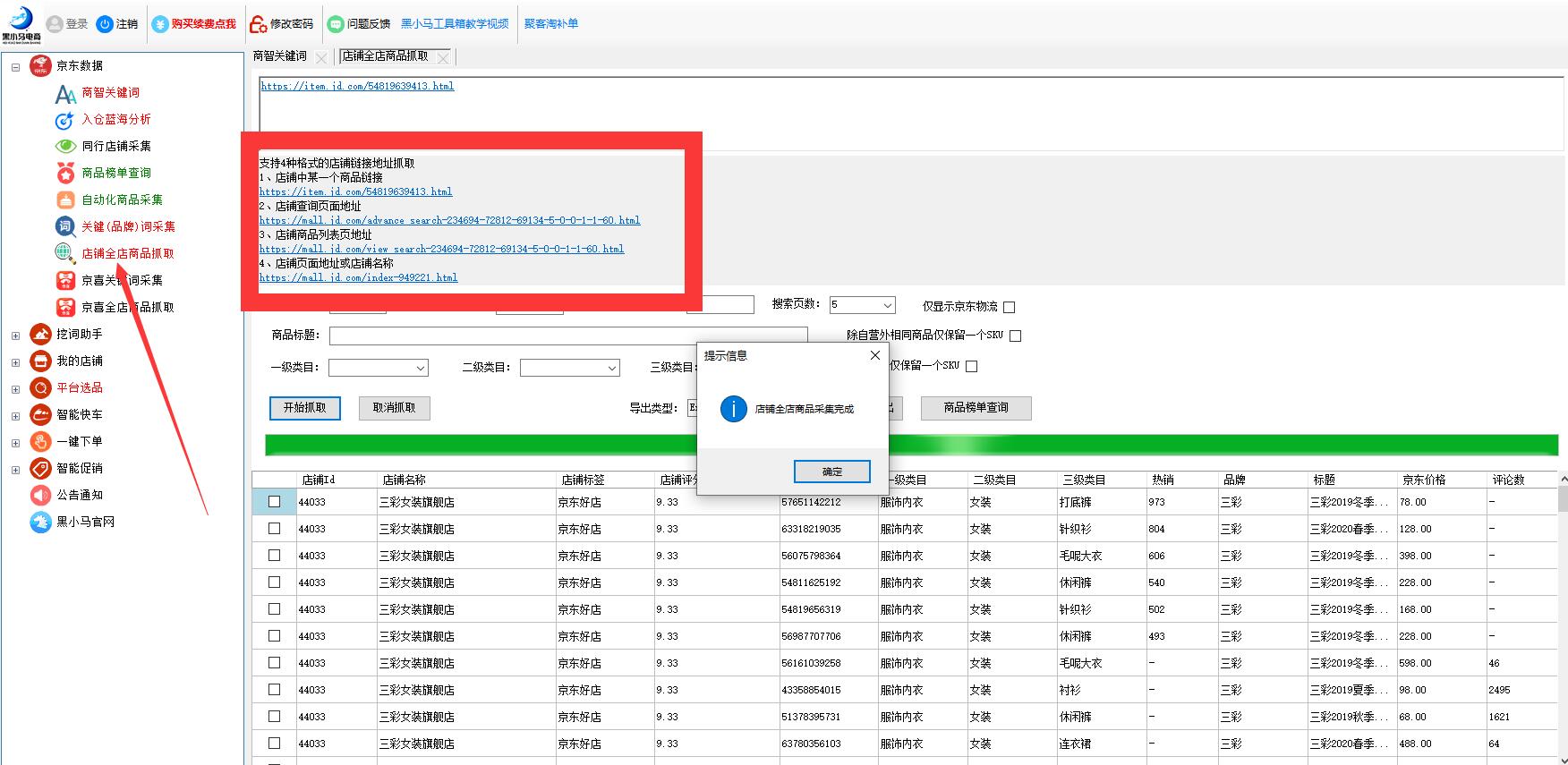Collapse the 京东数据 tree node

(x=15, y=67)
